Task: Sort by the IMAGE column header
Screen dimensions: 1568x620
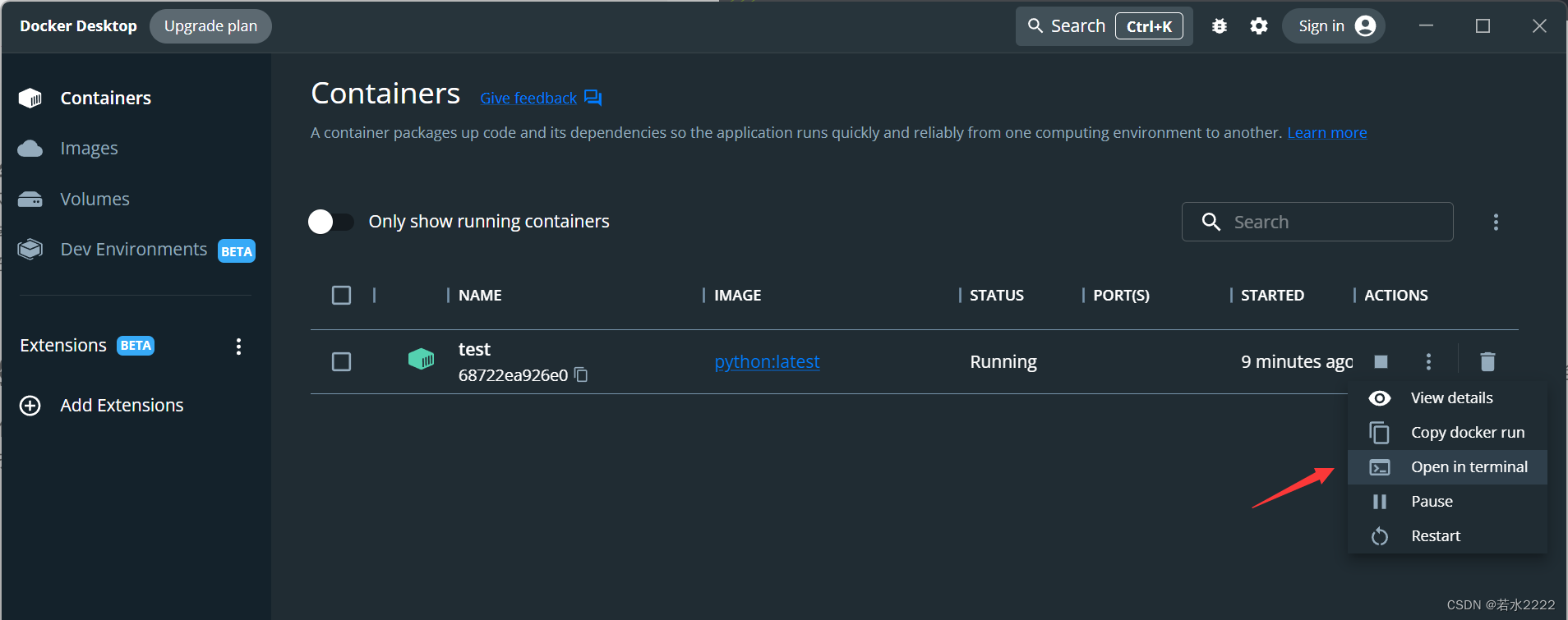Action: point(737,296)
